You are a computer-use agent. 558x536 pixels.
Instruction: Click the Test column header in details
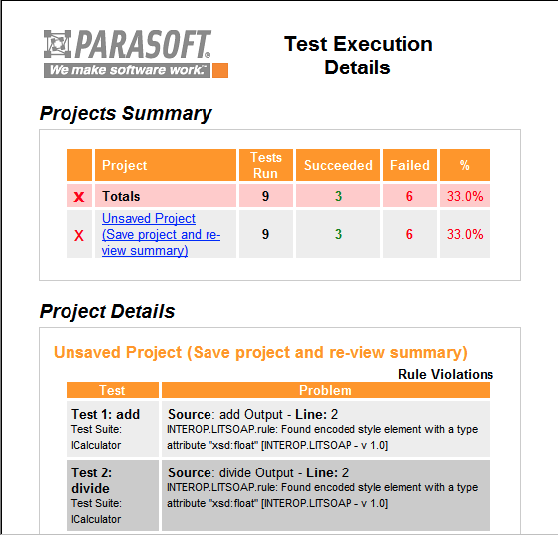click(113, 390)
